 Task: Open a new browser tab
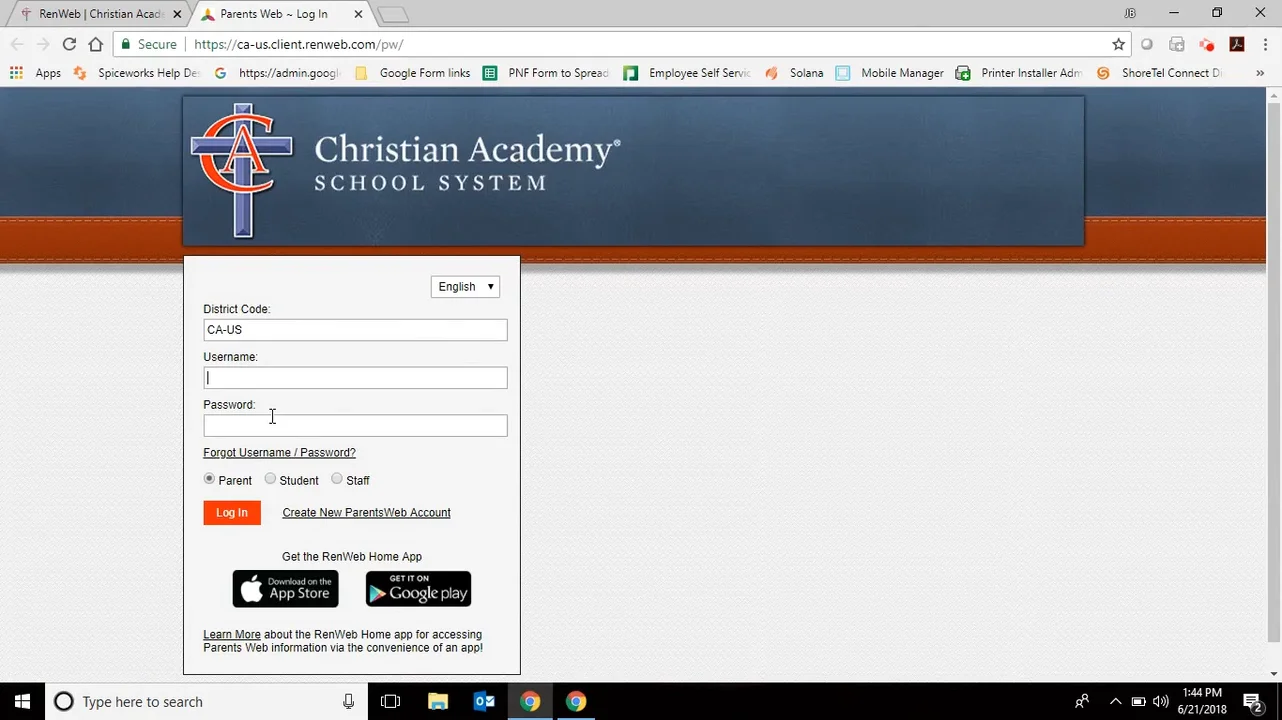pyautogui.click(x=393, y=14)
